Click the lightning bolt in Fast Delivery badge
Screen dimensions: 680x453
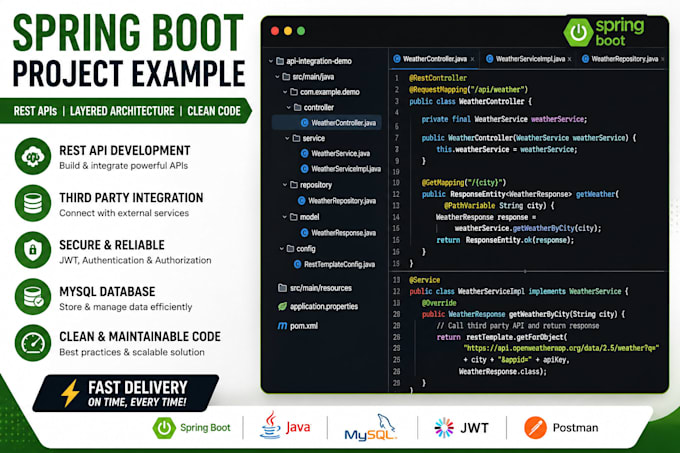click(x=70, y=393)
